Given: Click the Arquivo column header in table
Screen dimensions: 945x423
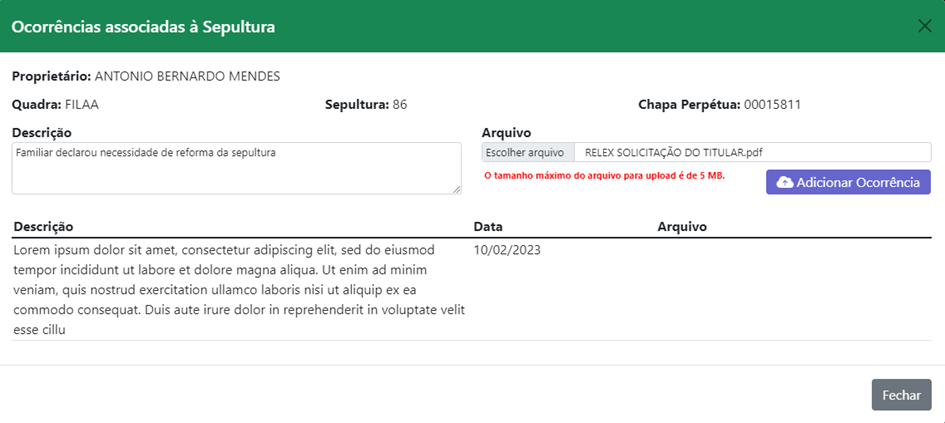Looking at the screenshot, I should tap(682, 227).
